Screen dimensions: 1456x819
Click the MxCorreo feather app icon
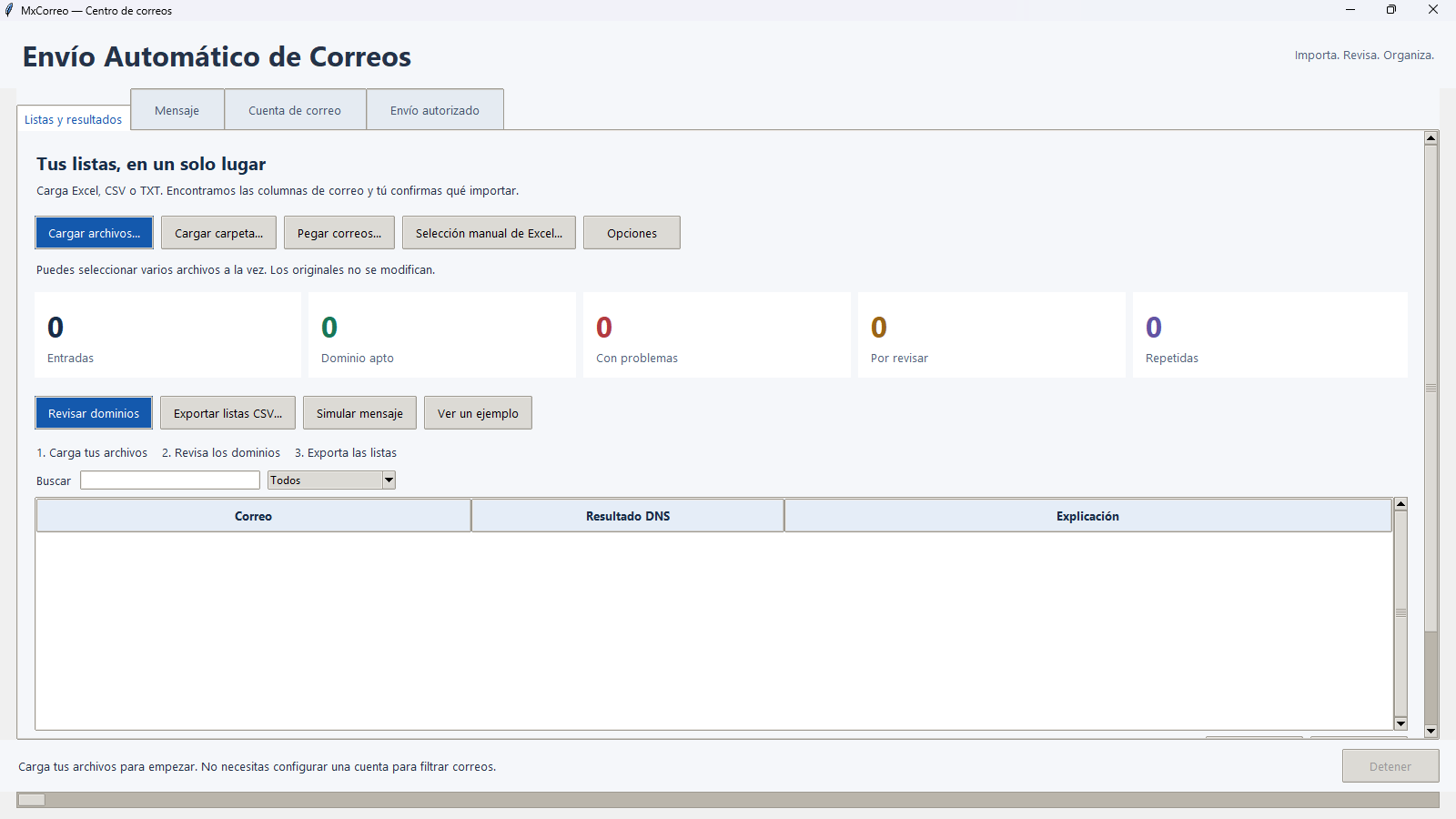click(9, 10)
